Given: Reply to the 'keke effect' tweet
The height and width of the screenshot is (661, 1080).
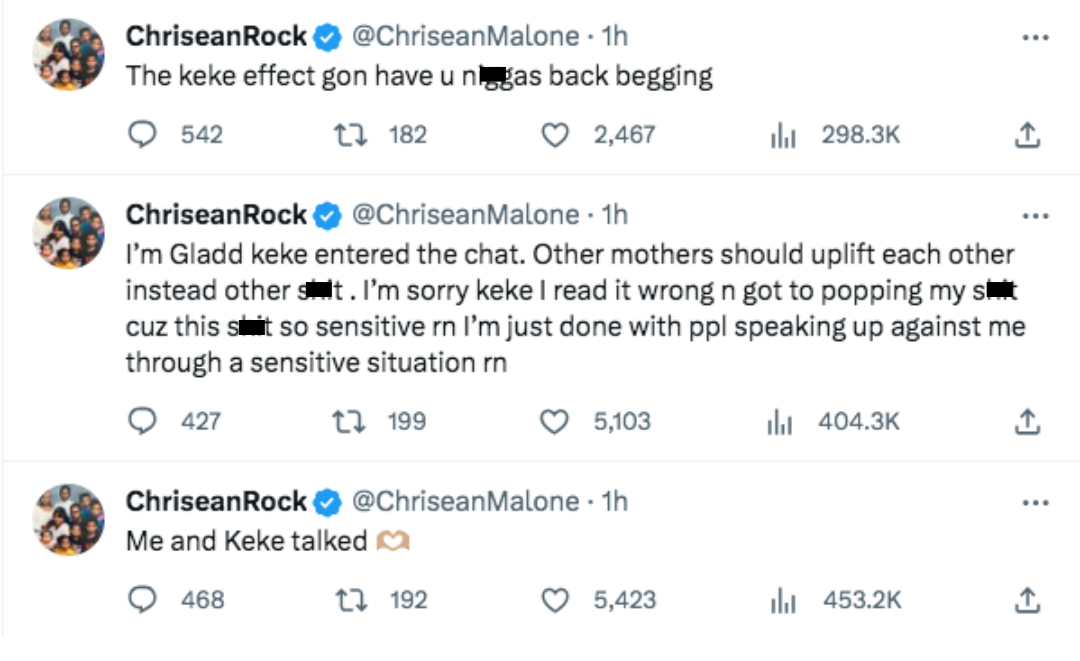Looking at the screenshot, I should (146, 135).
